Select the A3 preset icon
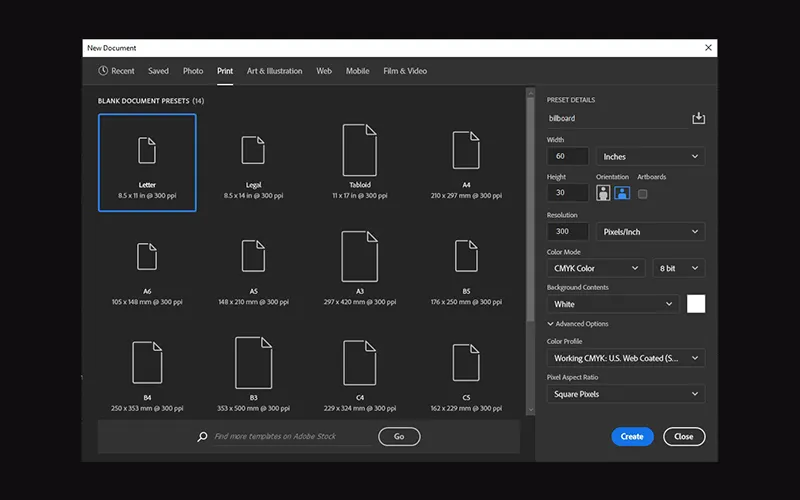 pyautogui.click(x=360, y=256)
